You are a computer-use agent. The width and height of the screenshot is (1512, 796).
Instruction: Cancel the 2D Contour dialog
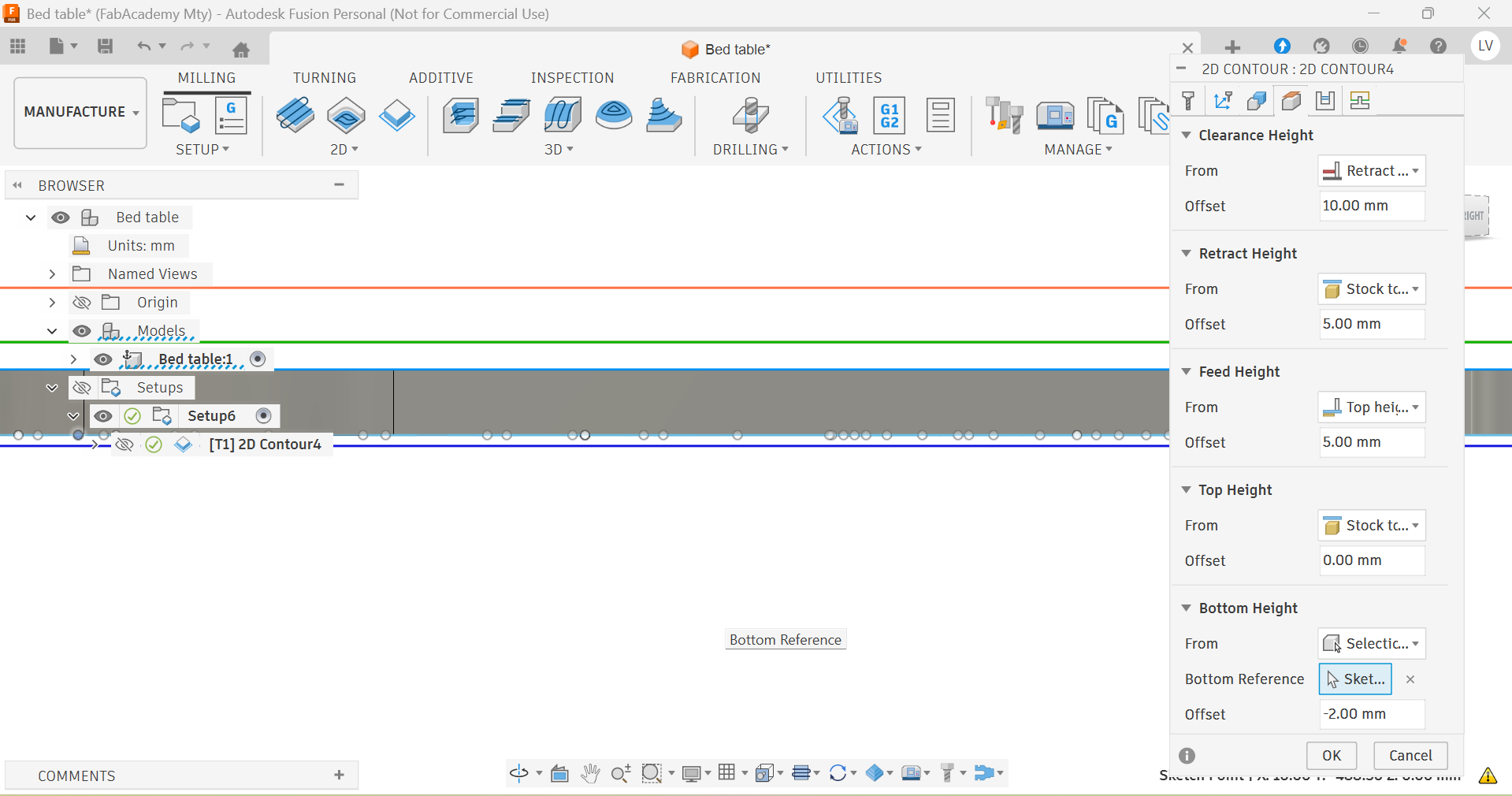pos(1410,756)
